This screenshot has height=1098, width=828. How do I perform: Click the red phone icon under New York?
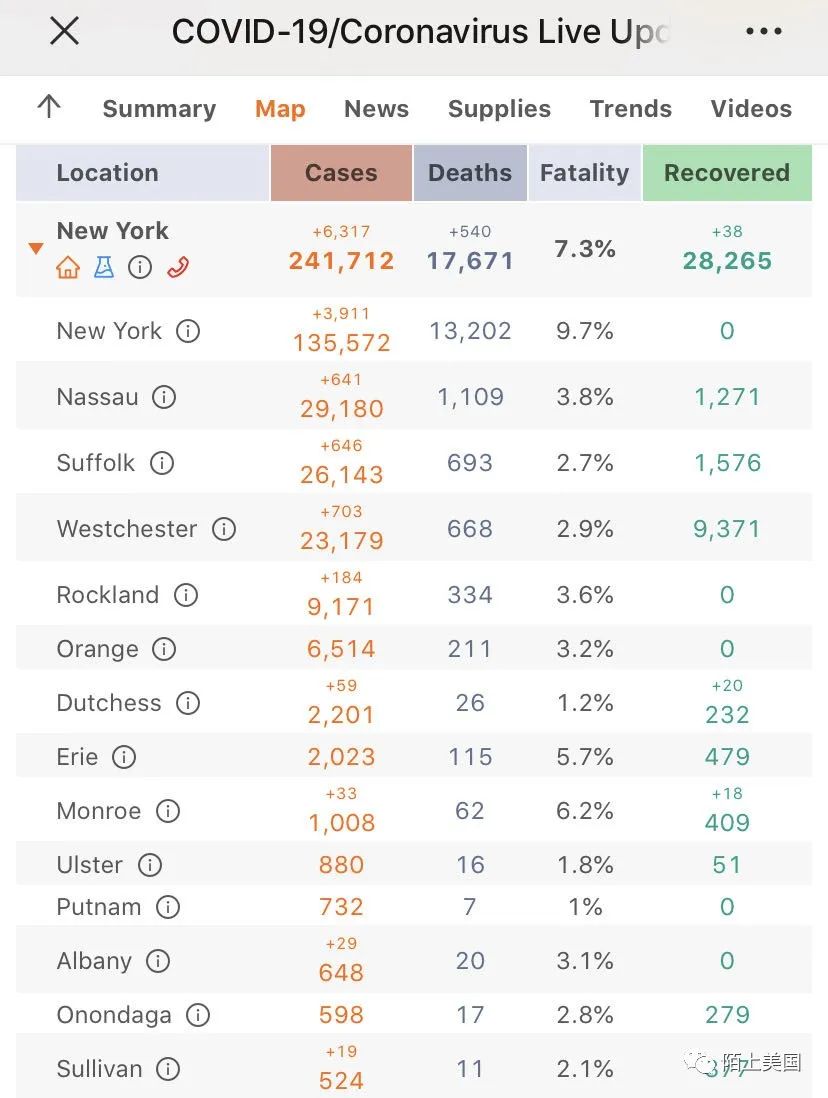point(178,267)
